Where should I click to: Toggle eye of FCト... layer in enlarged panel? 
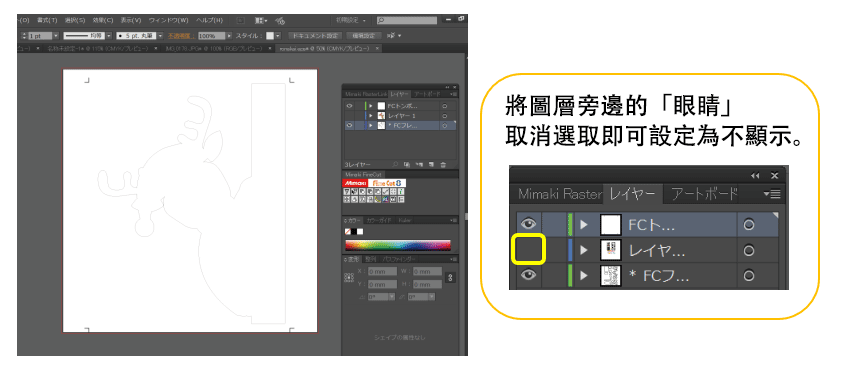[x=529, y=225]
